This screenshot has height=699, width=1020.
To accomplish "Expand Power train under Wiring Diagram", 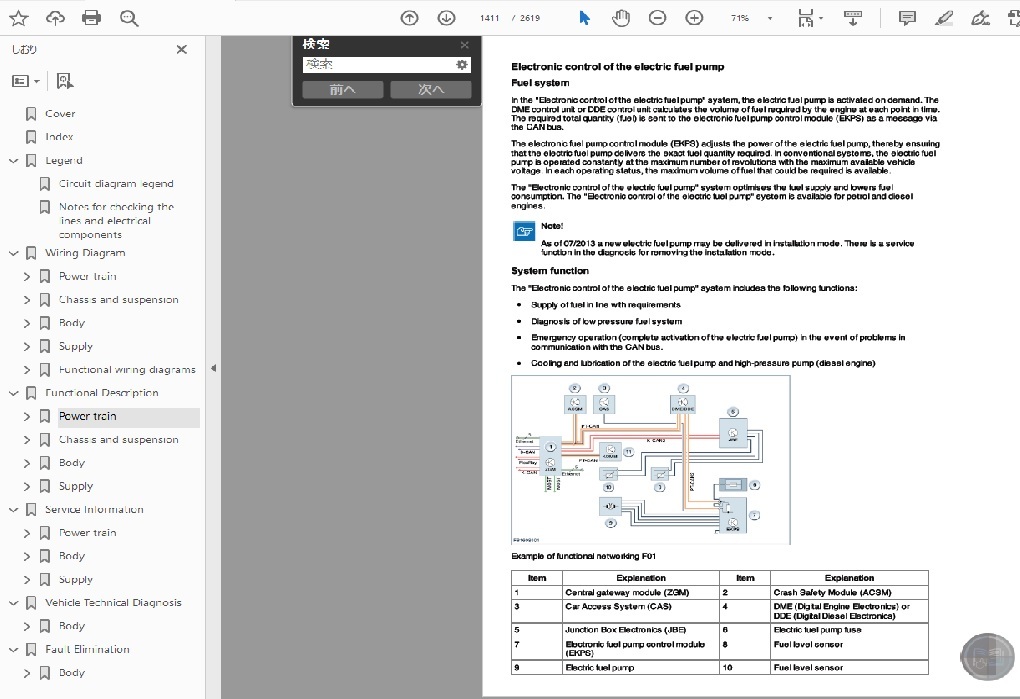I will pos(27,277).
